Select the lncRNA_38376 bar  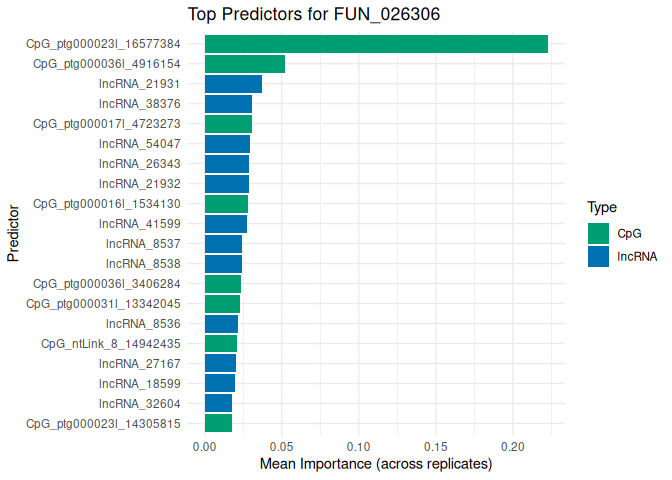[228, 104]
